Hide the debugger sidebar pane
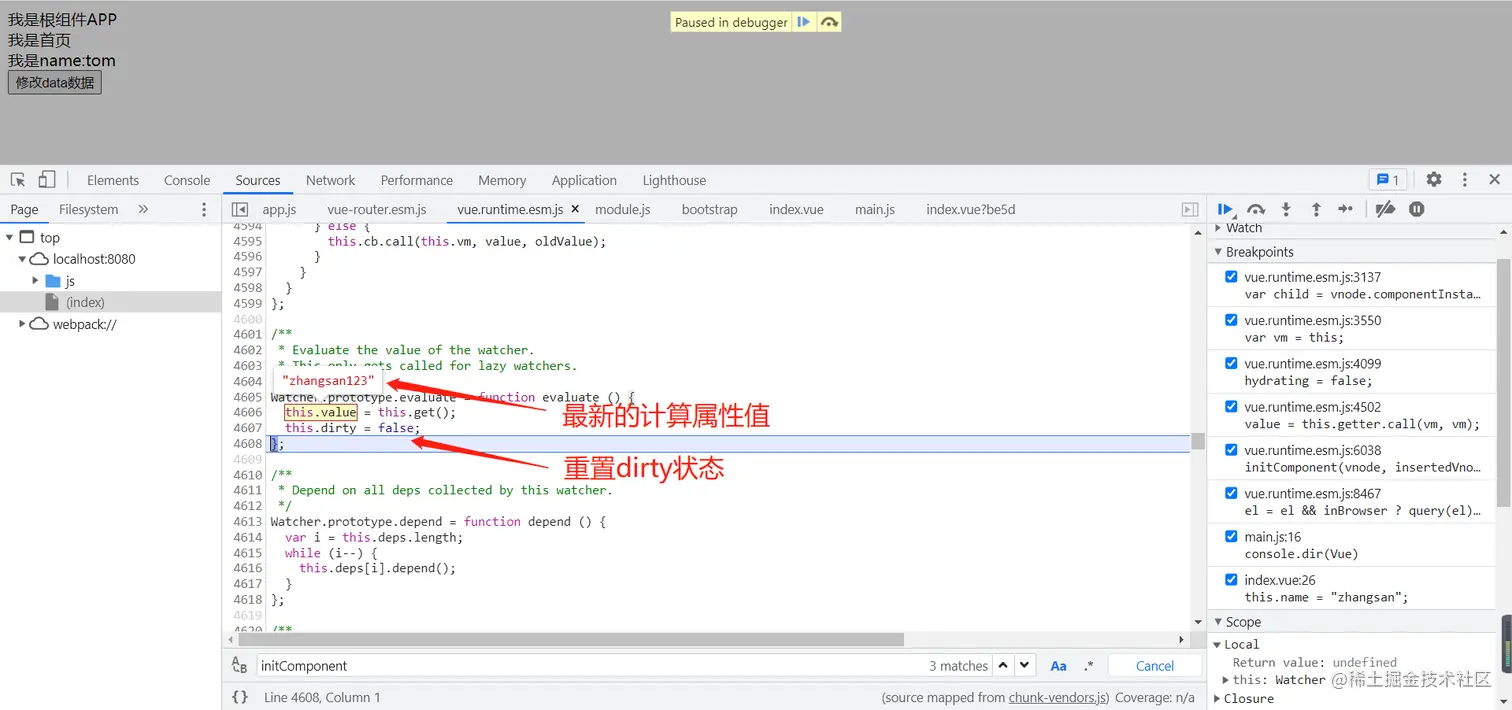The height and width of the screenshot is (710, 1512). (1190, 209)
